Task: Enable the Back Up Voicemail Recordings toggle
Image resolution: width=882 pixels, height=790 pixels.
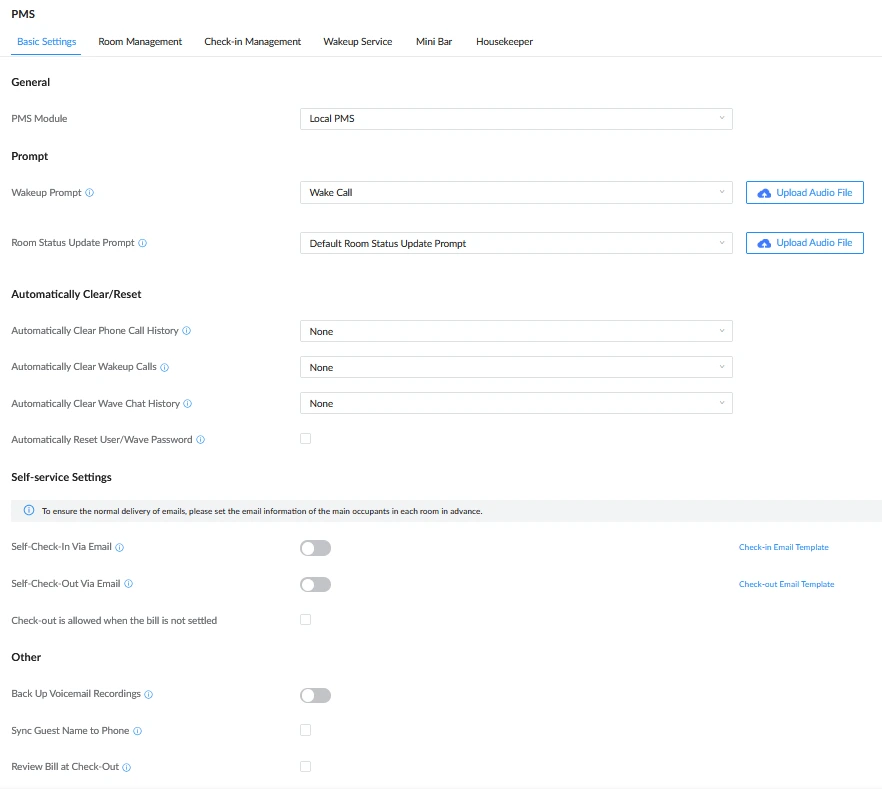Action: 315,695
